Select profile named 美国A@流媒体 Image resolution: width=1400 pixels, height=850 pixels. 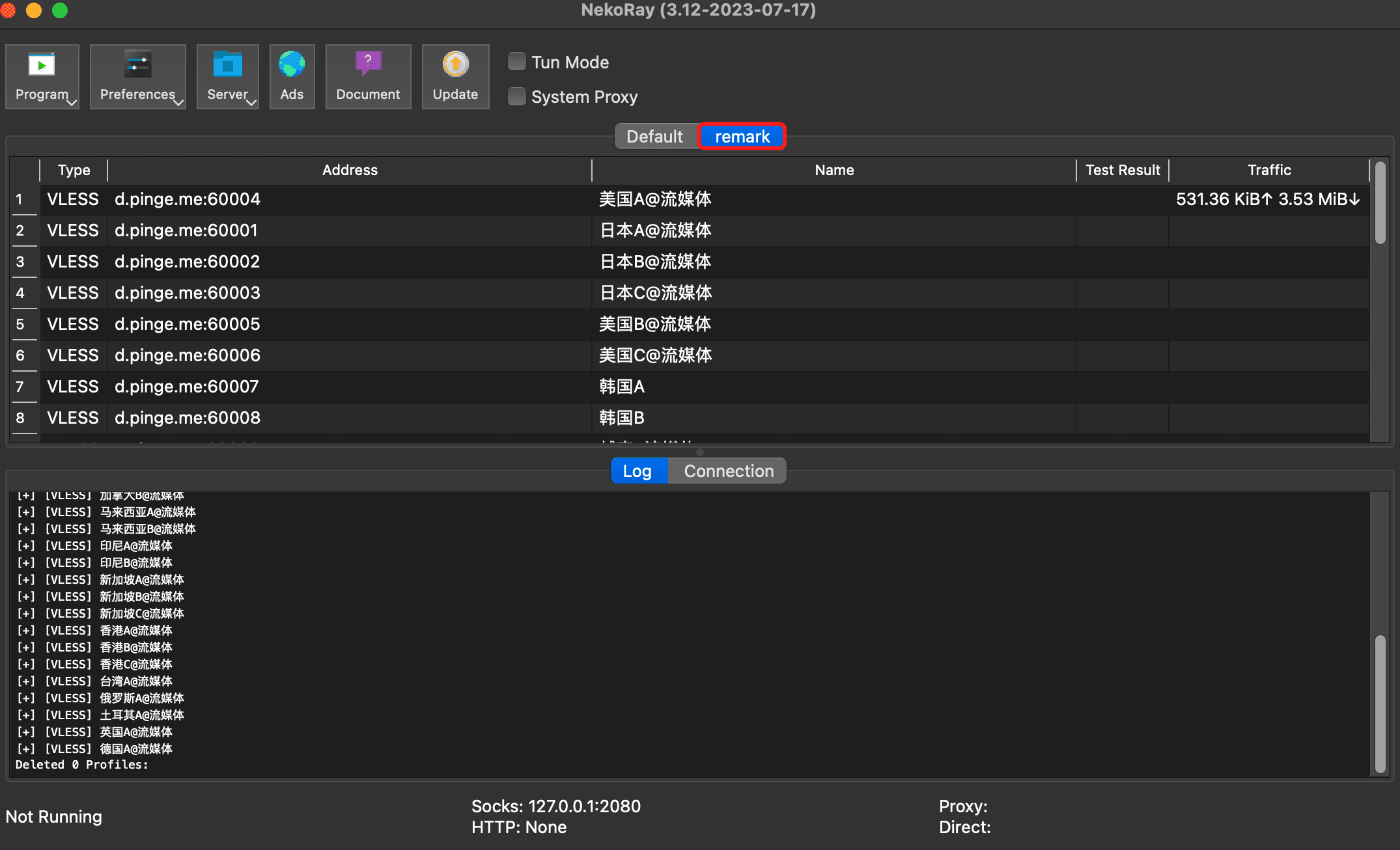click(655, 199)
